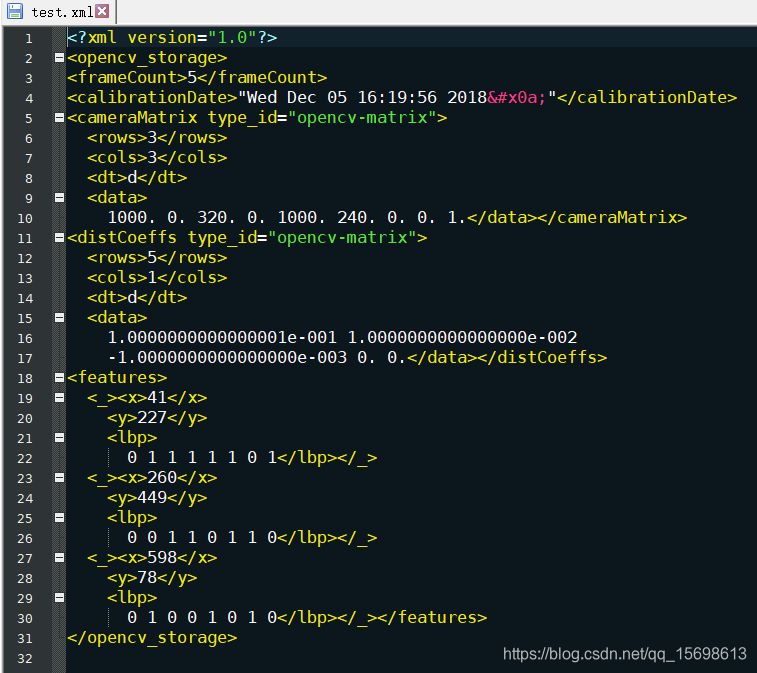
Task: Click the </cameraMatrix> closing tag
Action: coord(612,218)
